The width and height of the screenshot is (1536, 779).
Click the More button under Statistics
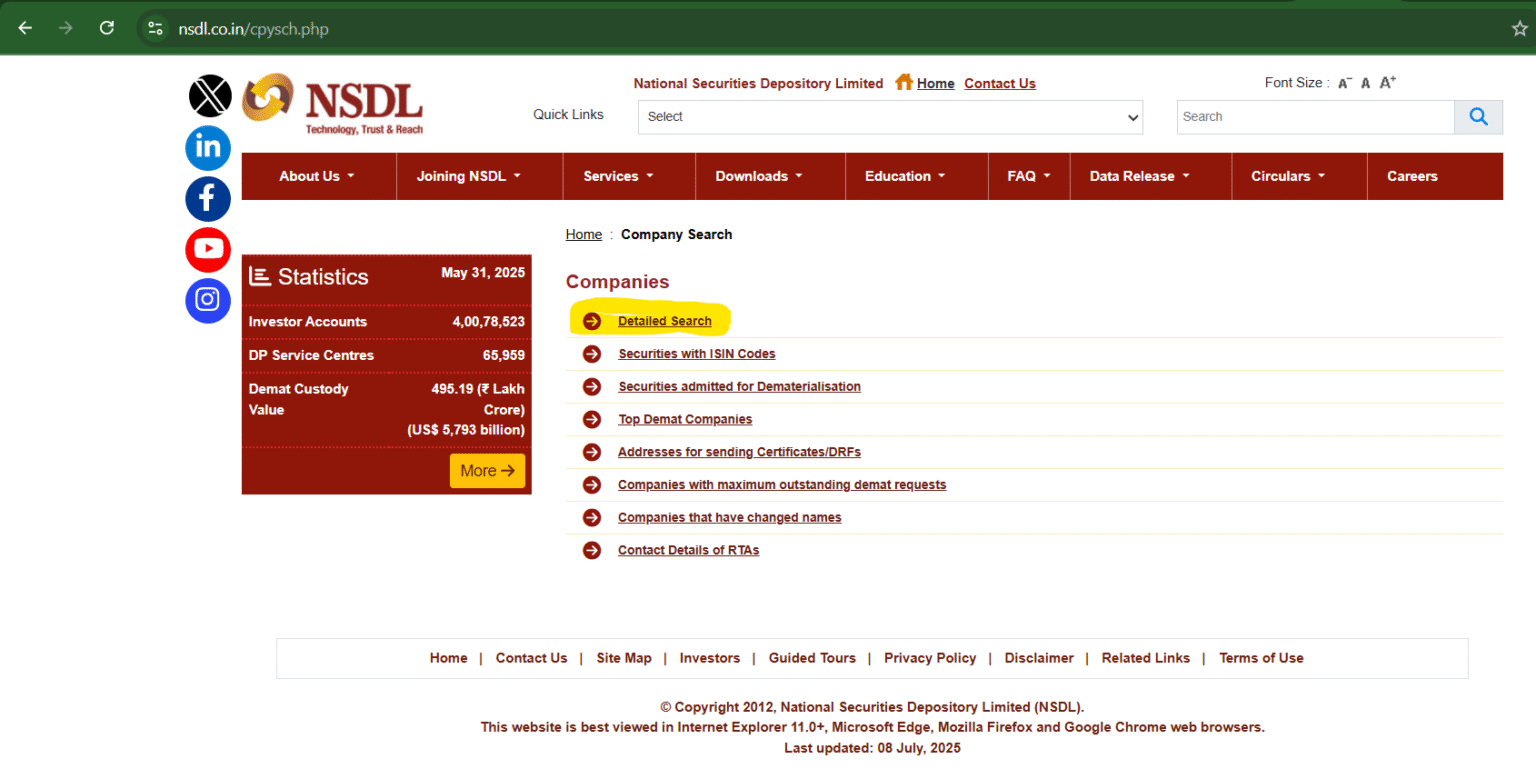tap(487, 471)
